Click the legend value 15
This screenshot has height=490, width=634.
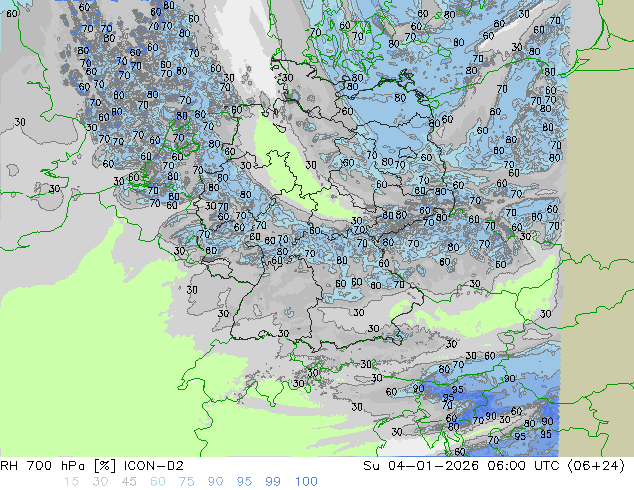(x=71, y=482)
